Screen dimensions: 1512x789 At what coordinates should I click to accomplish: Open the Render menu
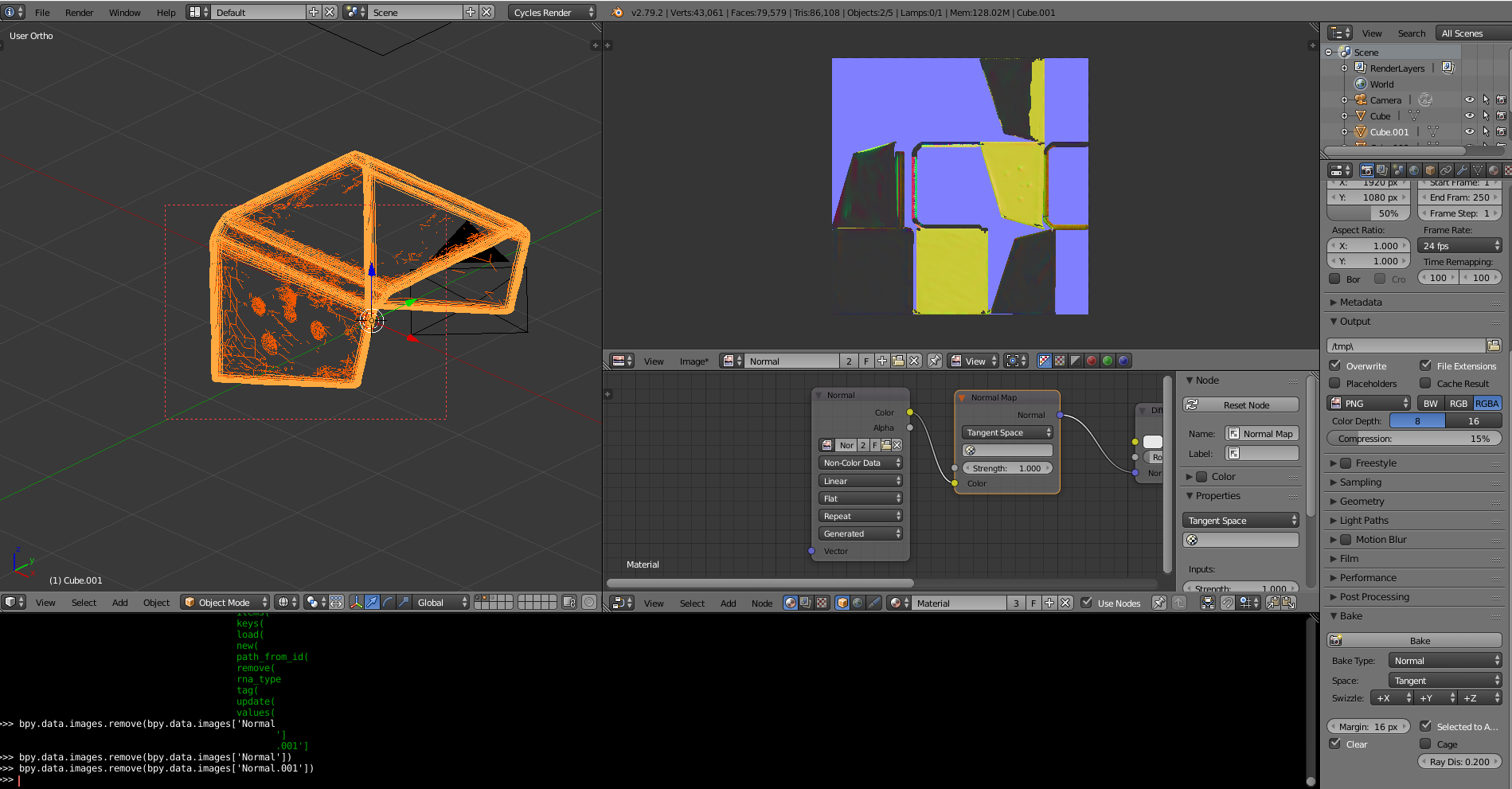click(x=80, y=12)
